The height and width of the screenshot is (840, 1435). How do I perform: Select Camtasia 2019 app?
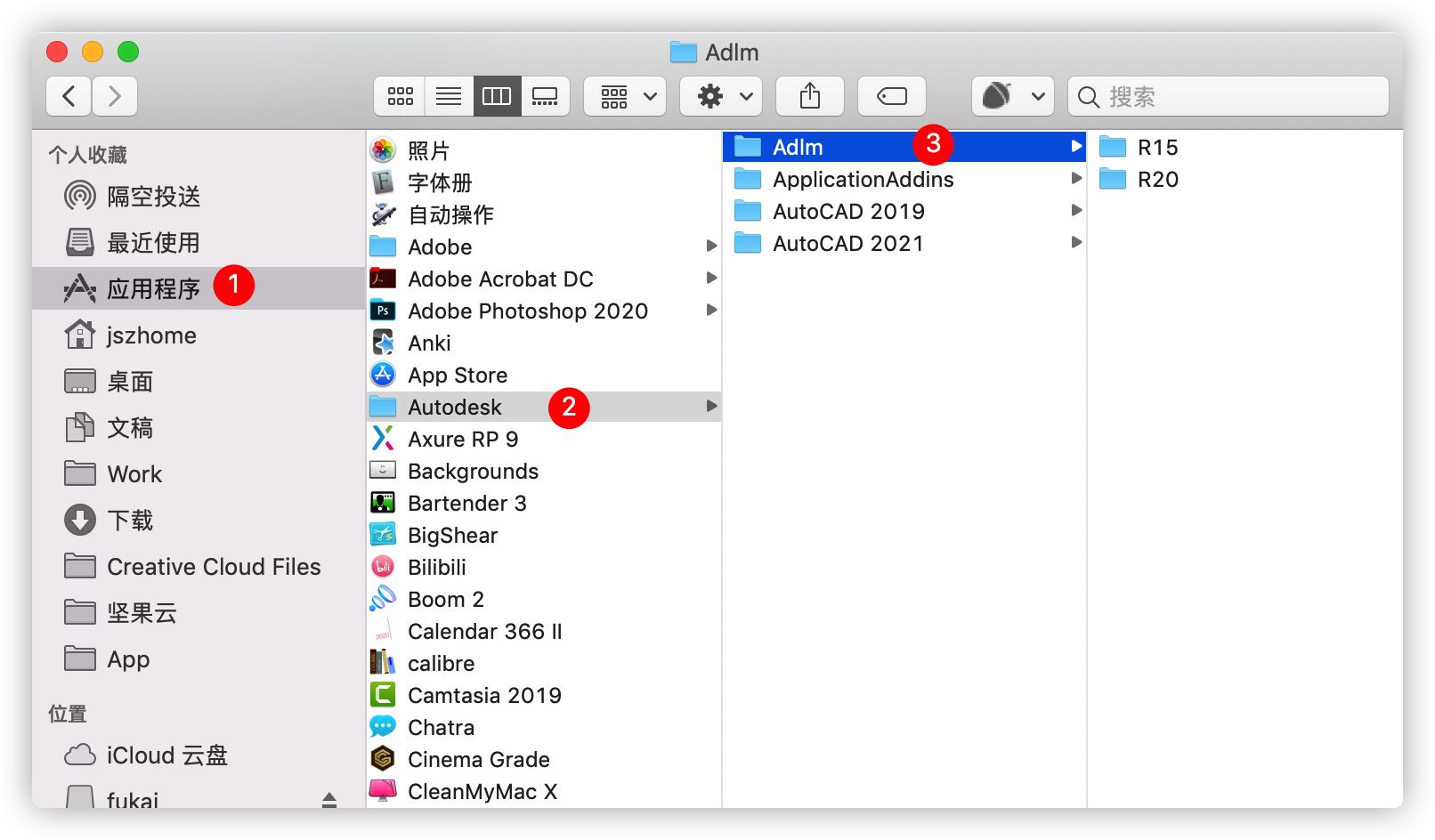tap(544, 695)
